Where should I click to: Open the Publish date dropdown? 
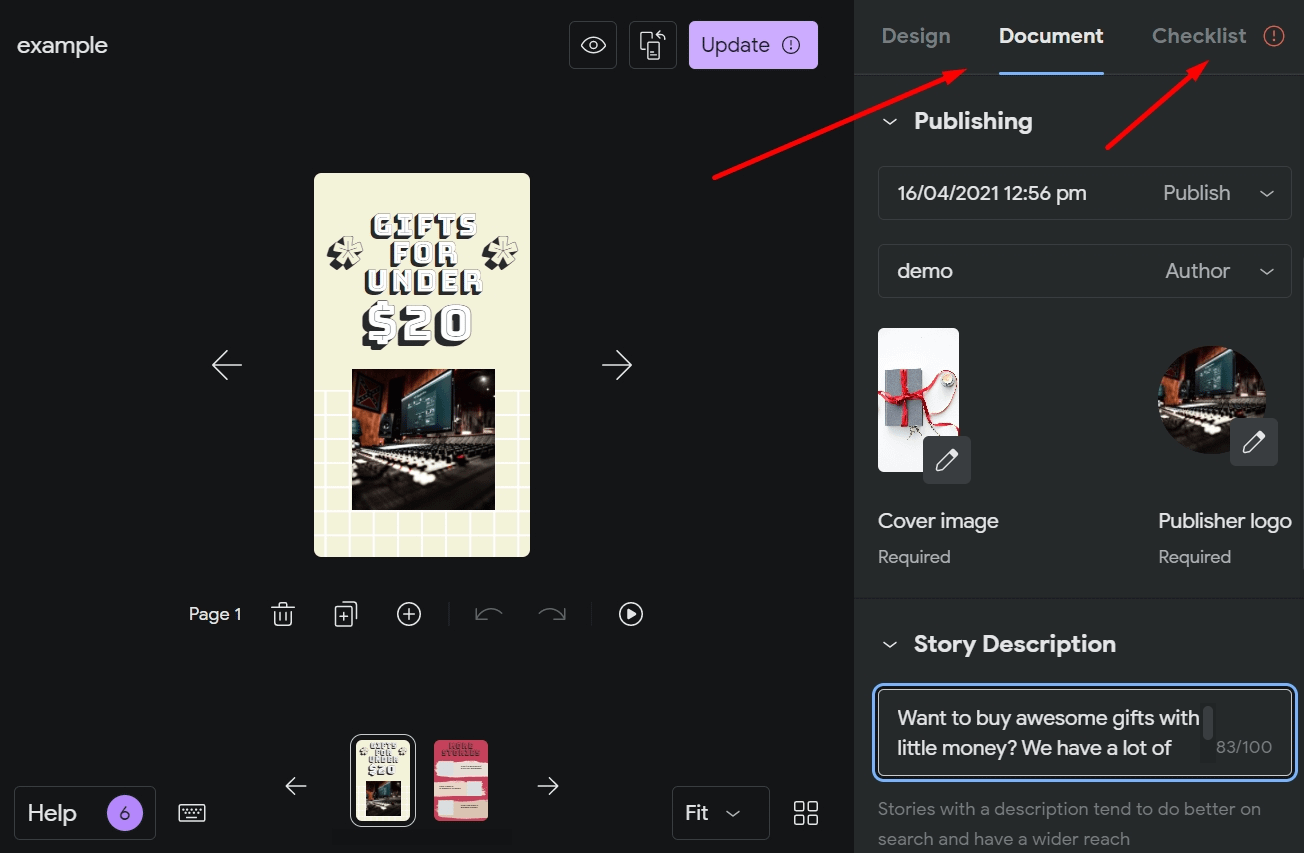(1085, 193)
